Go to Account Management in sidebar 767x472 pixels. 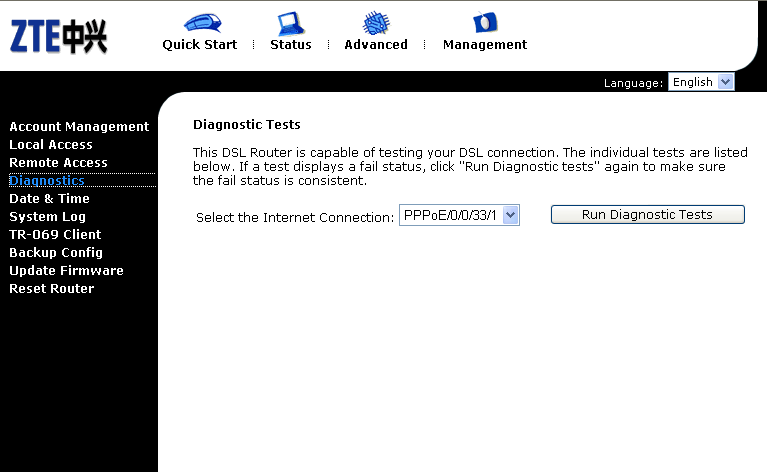(x=79, y=127)
